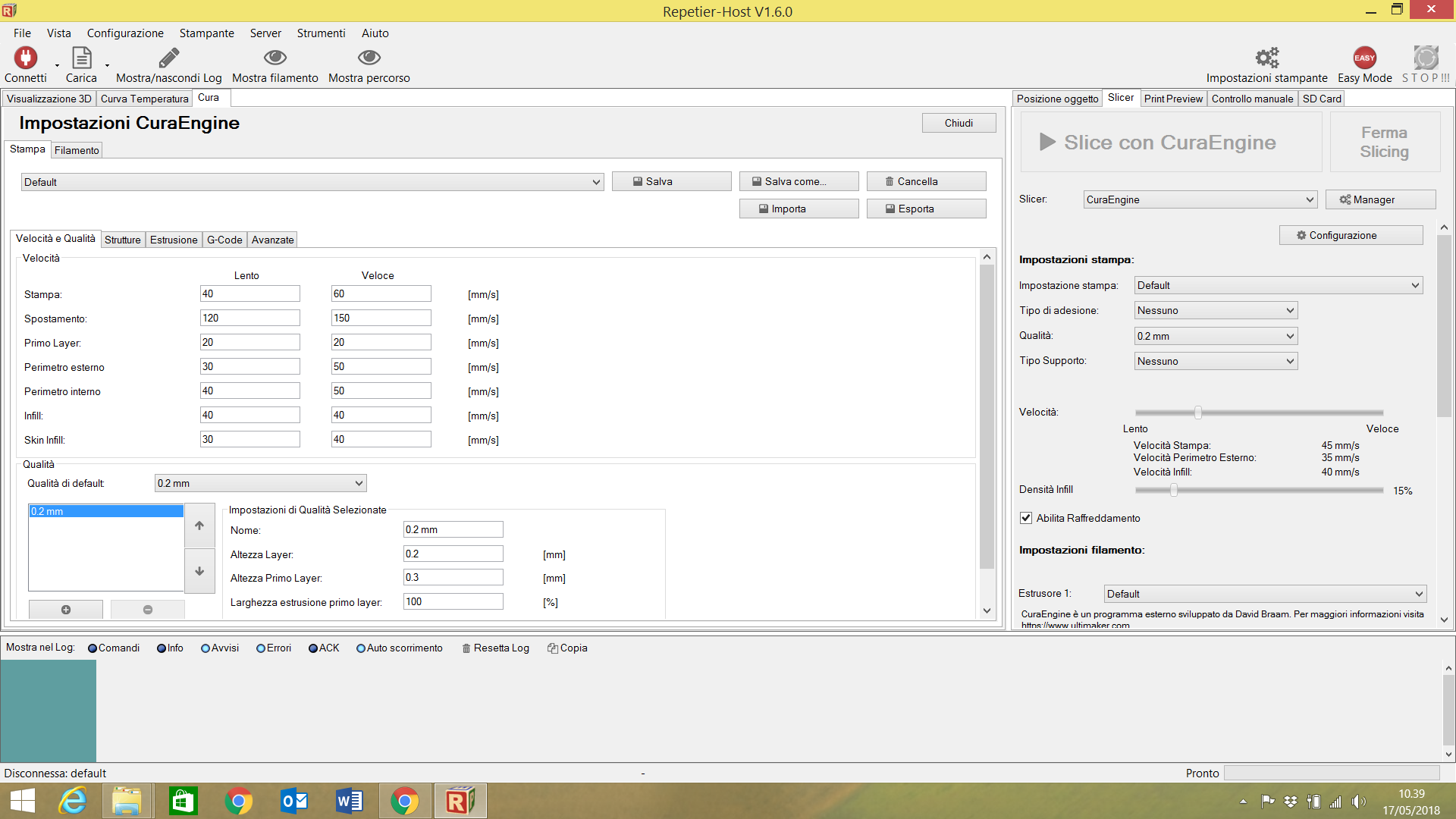Open Connetti dropdown arrow
The image size is (1456, 819).
(57, 65)
